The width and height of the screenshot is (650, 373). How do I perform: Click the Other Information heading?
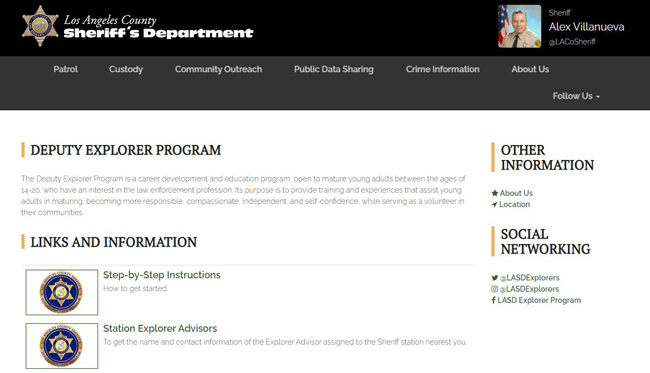click(547, 157)
